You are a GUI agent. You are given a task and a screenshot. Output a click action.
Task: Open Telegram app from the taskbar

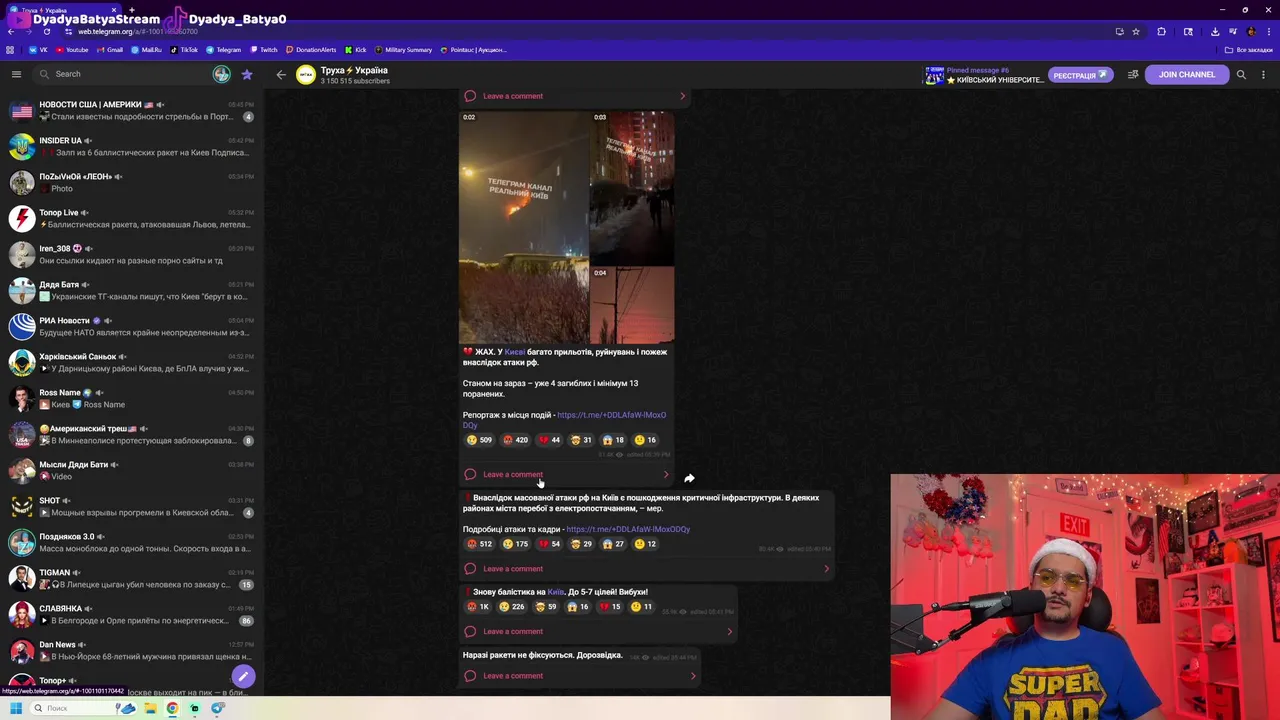click(217, 708)
